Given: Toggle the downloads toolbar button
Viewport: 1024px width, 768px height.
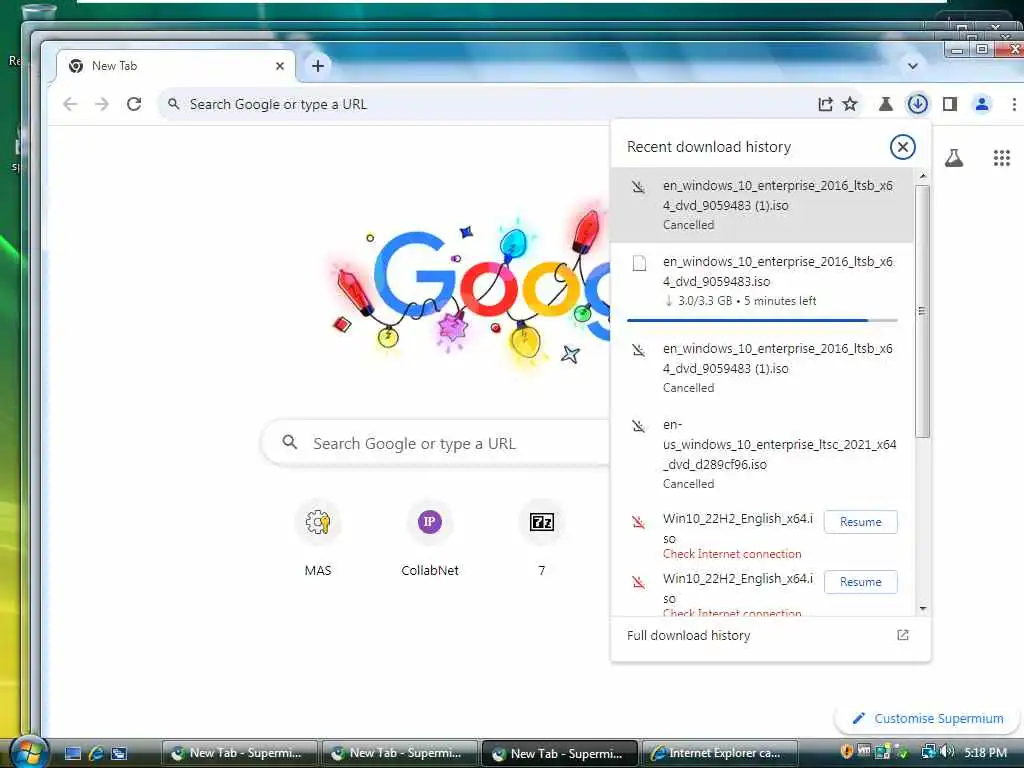Looking at the screenshot, I should [918, 104].
